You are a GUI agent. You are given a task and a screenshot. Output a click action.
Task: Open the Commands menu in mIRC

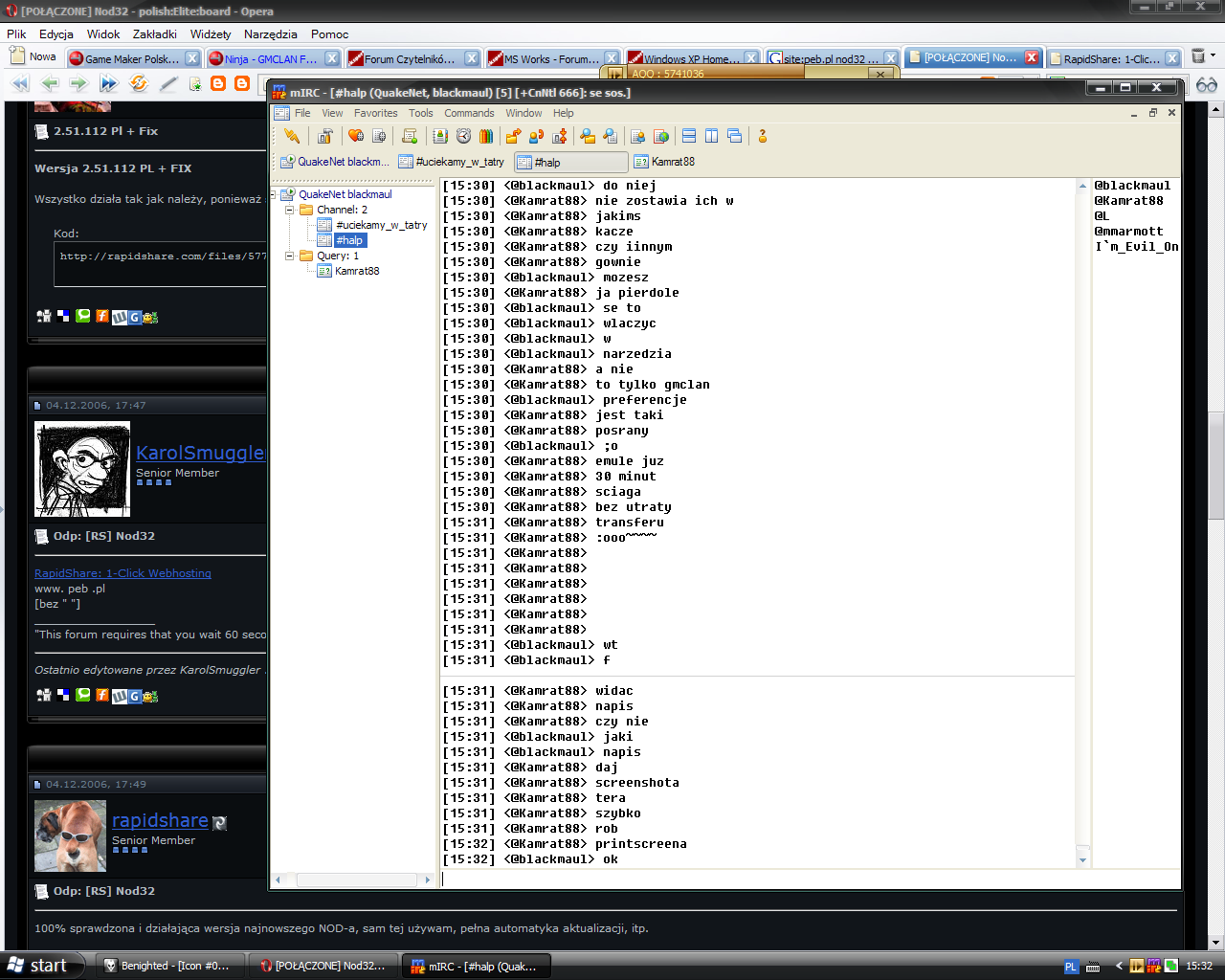pos(469,113)
